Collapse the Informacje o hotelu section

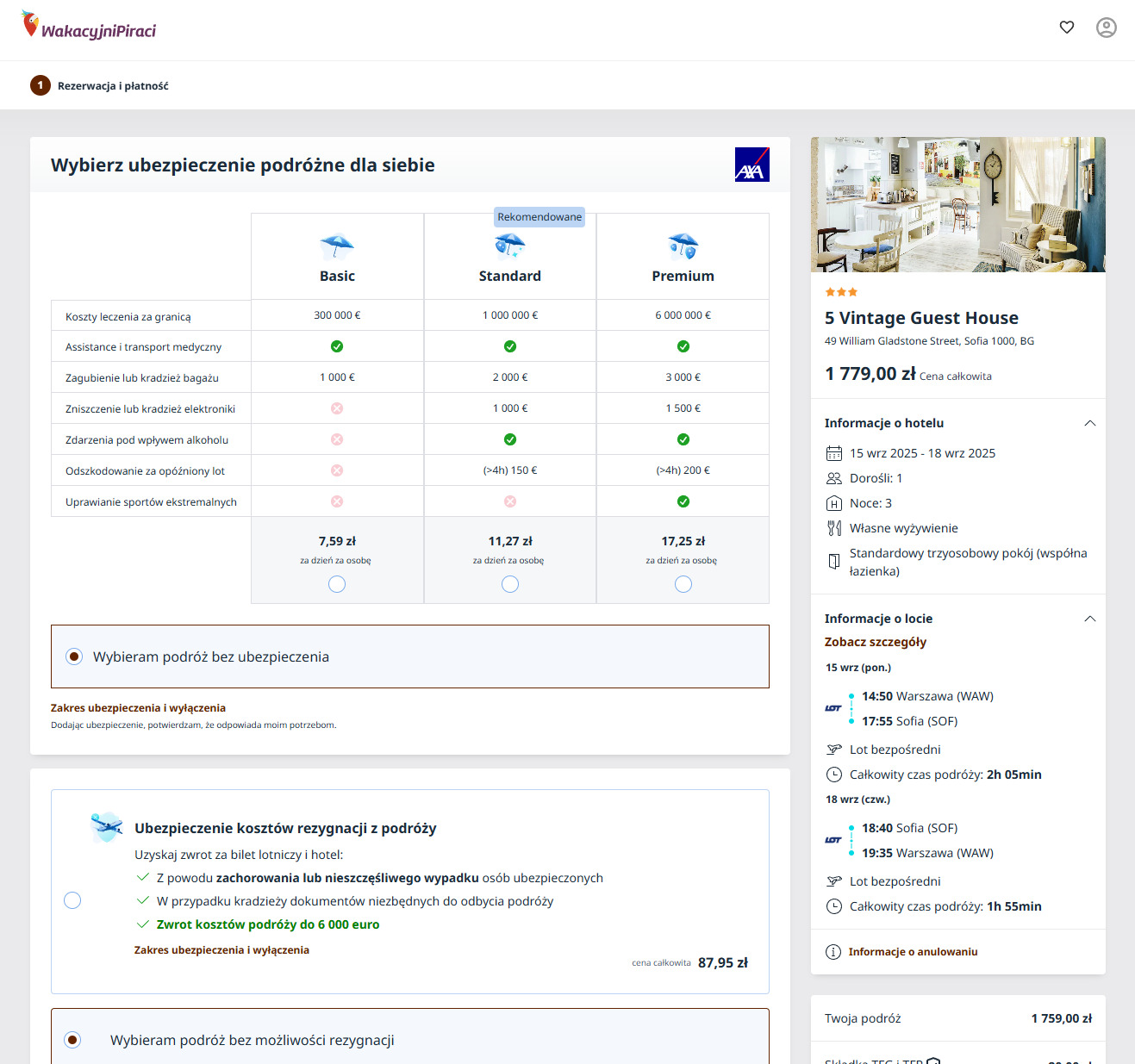click(1089, 423)
